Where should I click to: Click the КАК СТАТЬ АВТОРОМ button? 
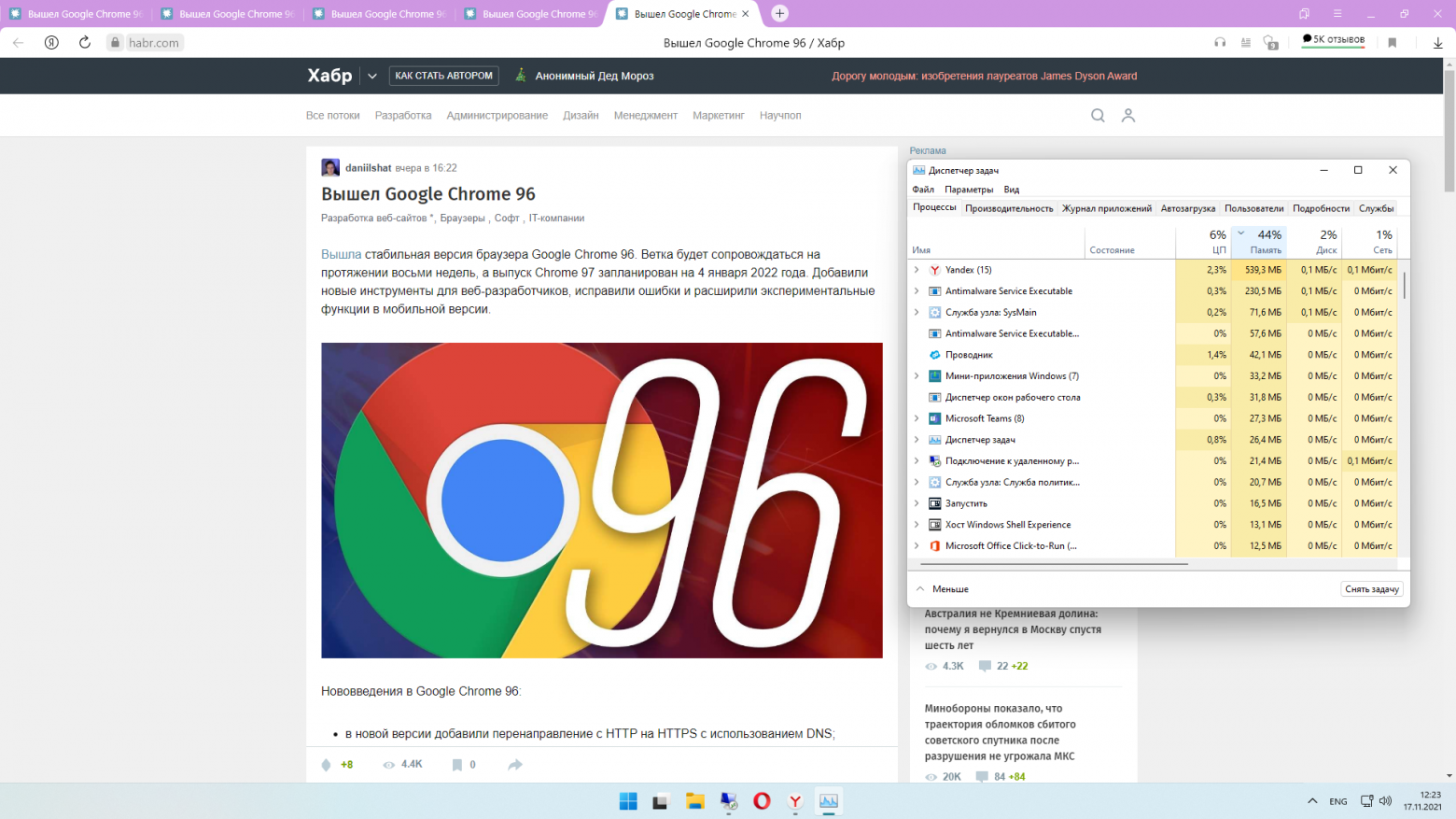click(443, 76)
